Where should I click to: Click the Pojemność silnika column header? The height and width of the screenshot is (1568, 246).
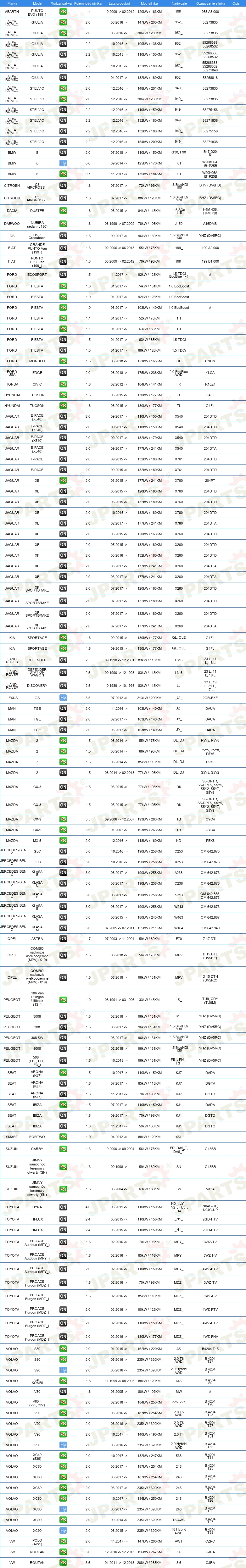click(88, 3)
